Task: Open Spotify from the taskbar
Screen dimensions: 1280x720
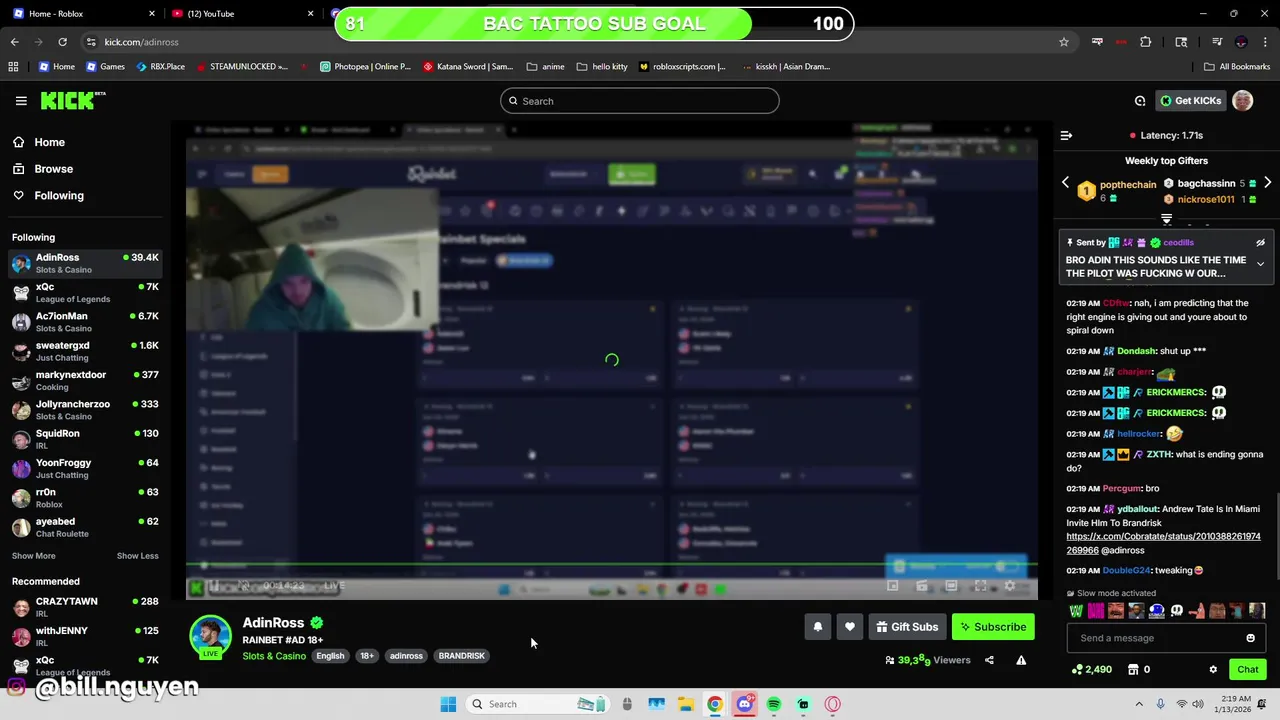Action: pos(774,704)
